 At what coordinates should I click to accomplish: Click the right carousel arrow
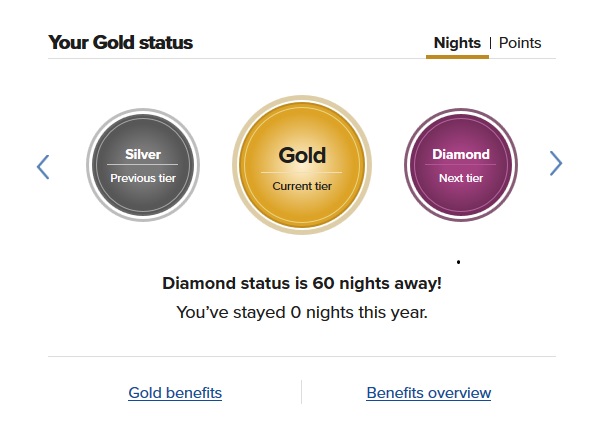[556, 164]
